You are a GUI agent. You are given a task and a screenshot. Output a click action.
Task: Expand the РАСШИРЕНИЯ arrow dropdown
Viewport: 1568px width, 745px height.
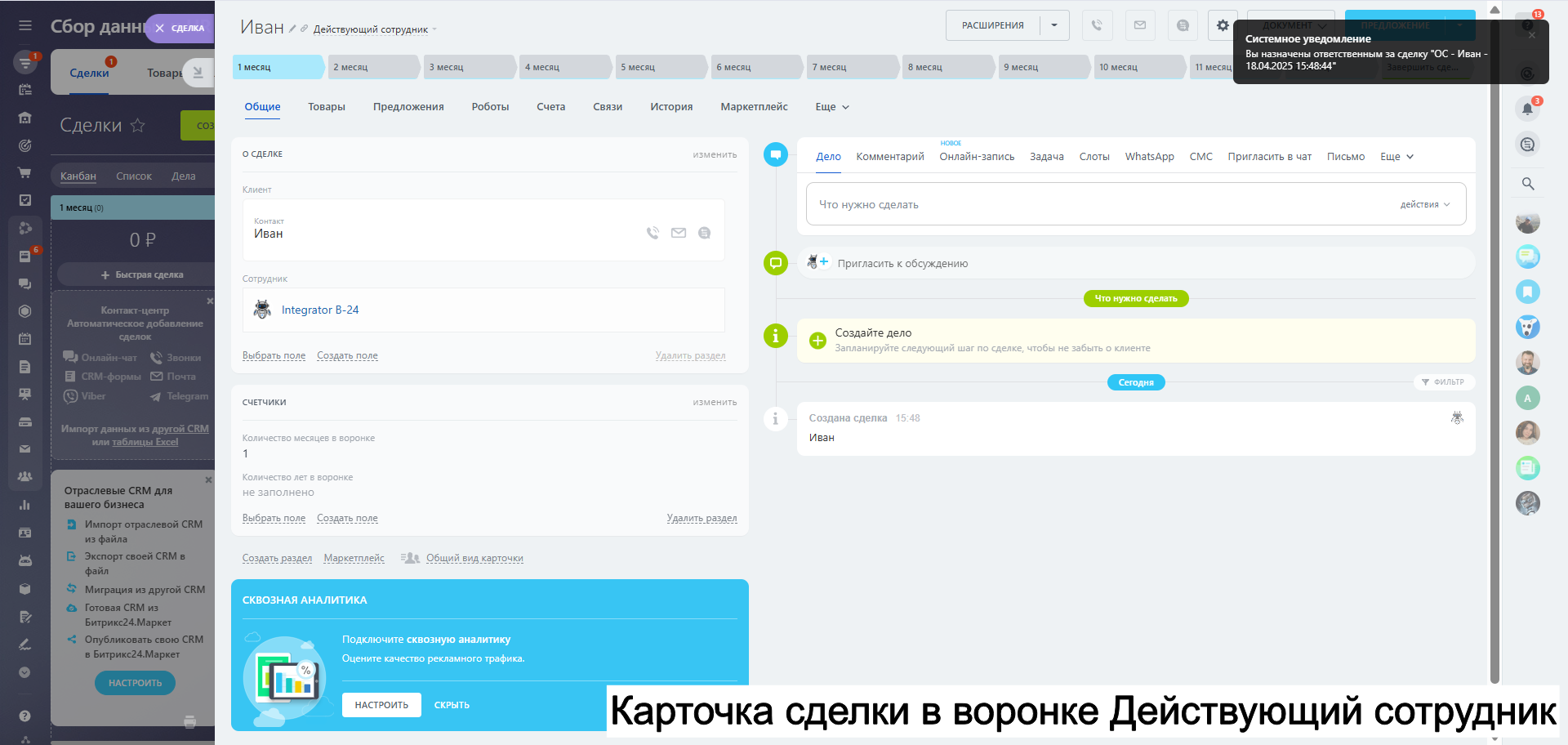[x=1054, y=25]
